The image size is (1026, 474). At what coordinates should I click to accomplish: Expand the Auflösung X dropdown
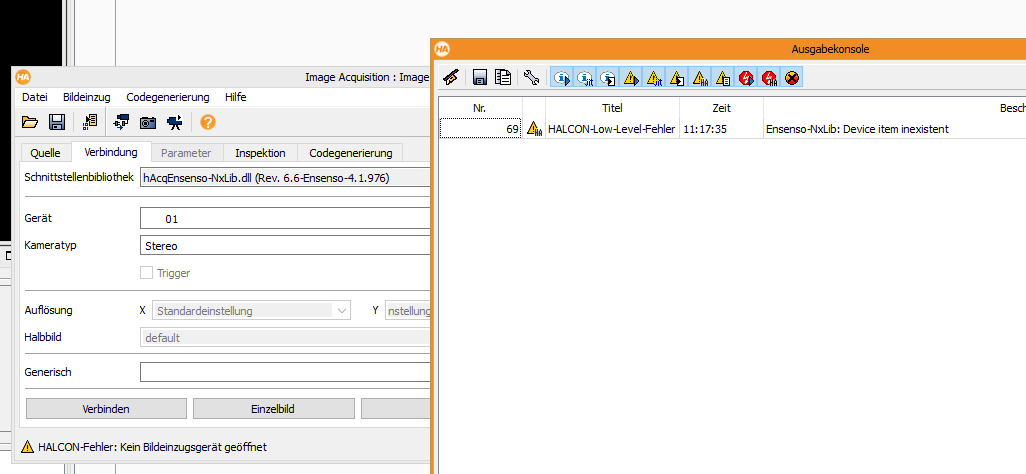click(251, 310)
